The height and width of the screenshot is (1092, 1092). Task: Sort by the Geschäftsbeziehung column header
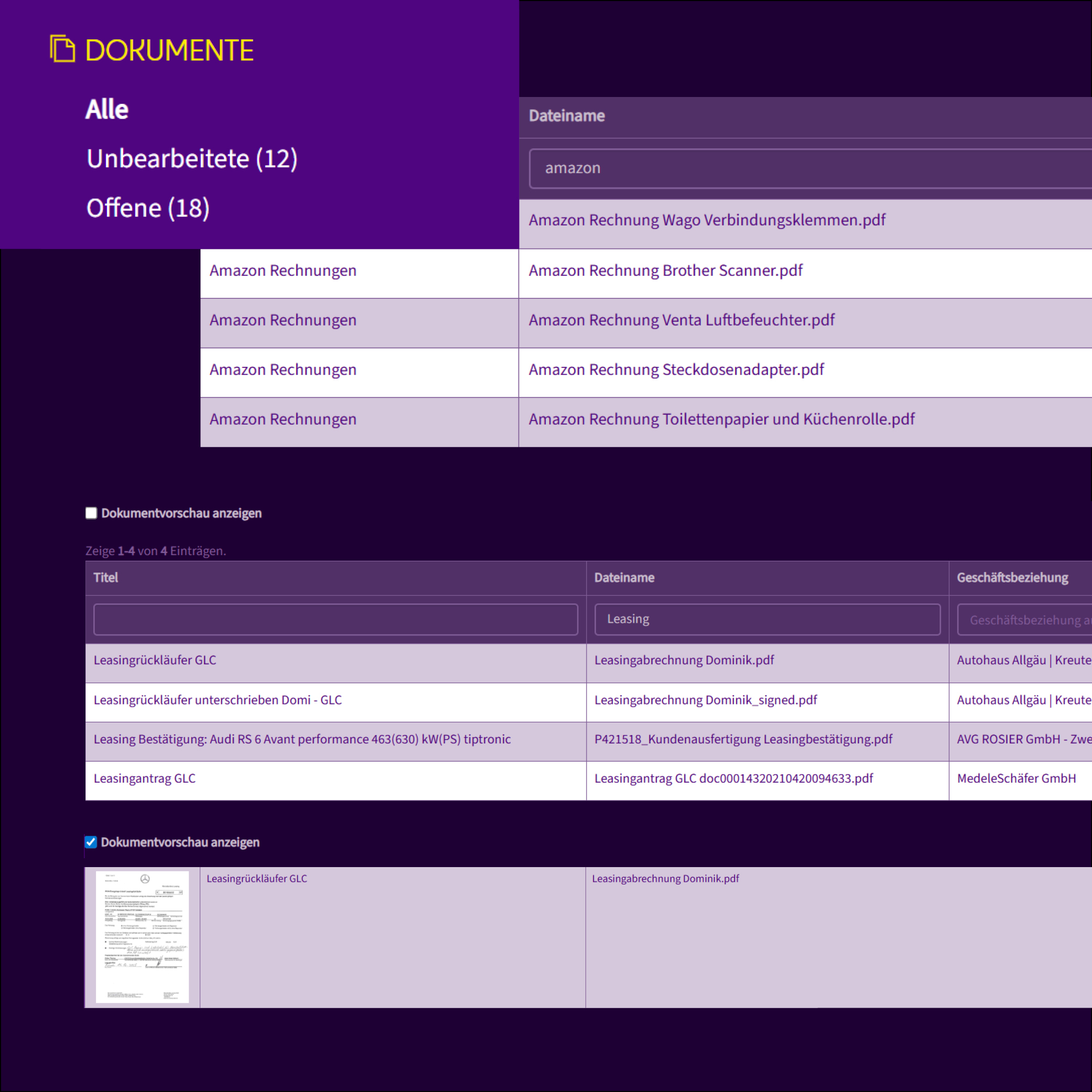click(1012, 578)
